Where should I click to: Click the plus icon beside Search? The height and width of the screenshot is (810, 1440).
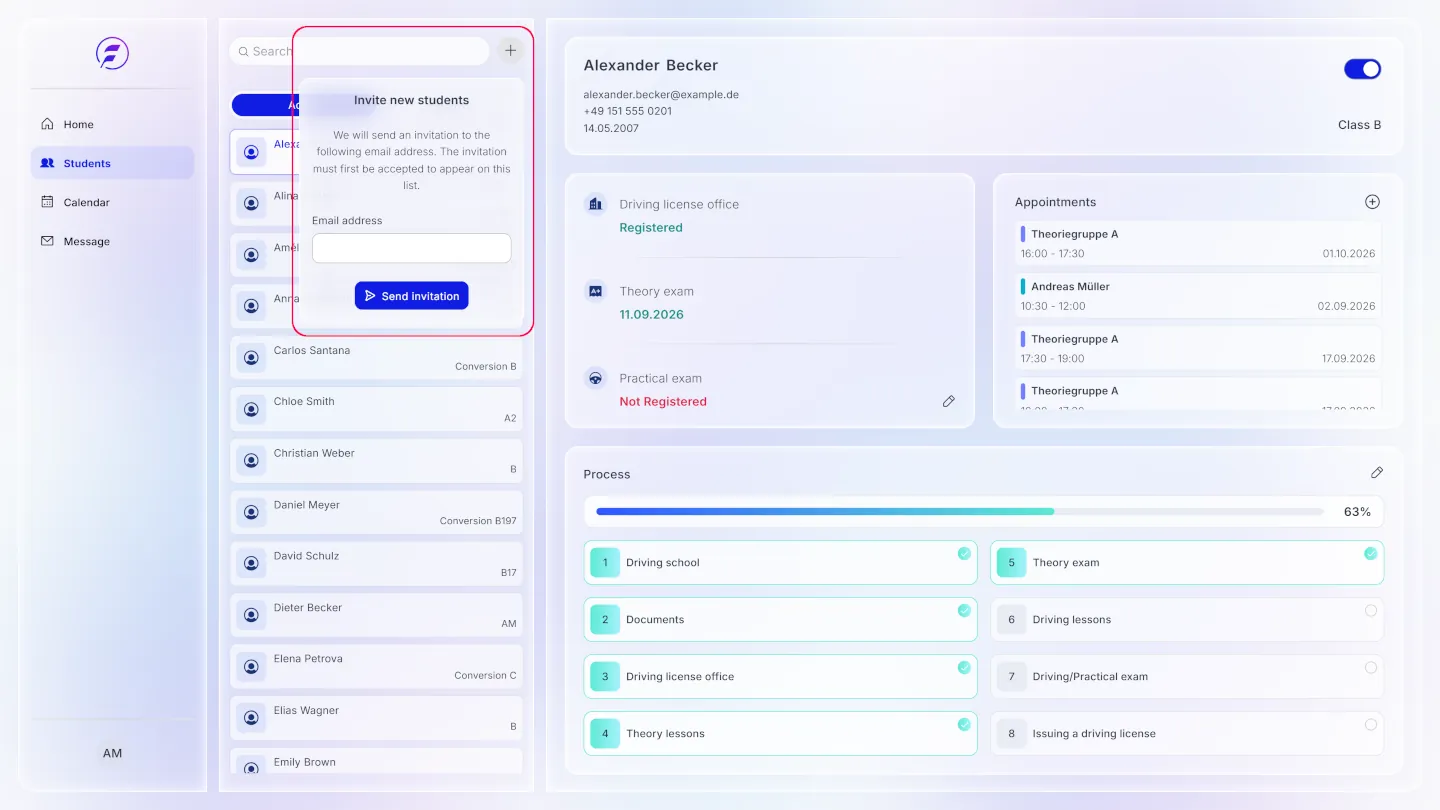point(511,50)
